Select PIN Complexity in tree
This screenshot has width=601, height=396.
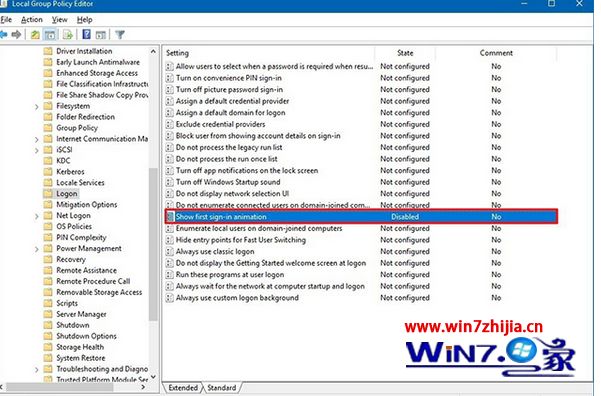(x=81, y=237)
